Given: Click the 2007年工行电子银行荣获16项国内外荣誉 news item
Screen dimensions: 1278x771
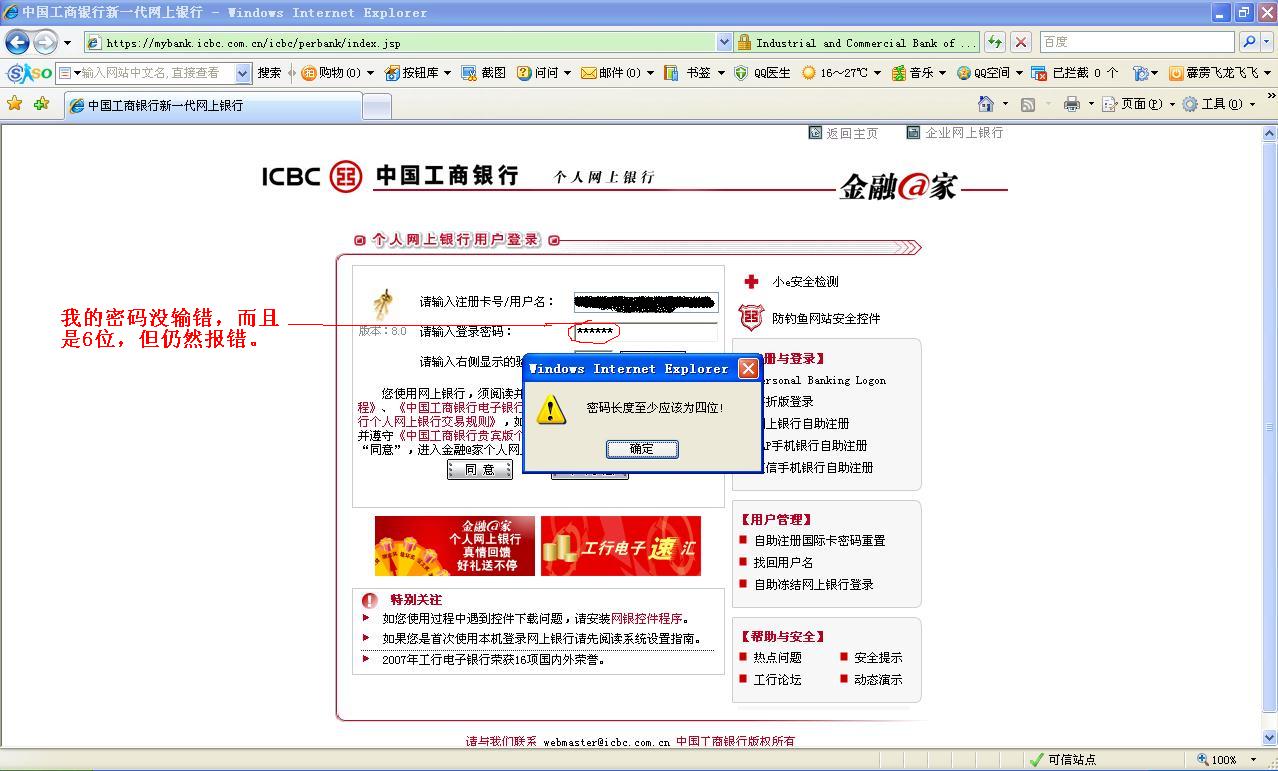Looking at the screenshot, I should [494, 660].
